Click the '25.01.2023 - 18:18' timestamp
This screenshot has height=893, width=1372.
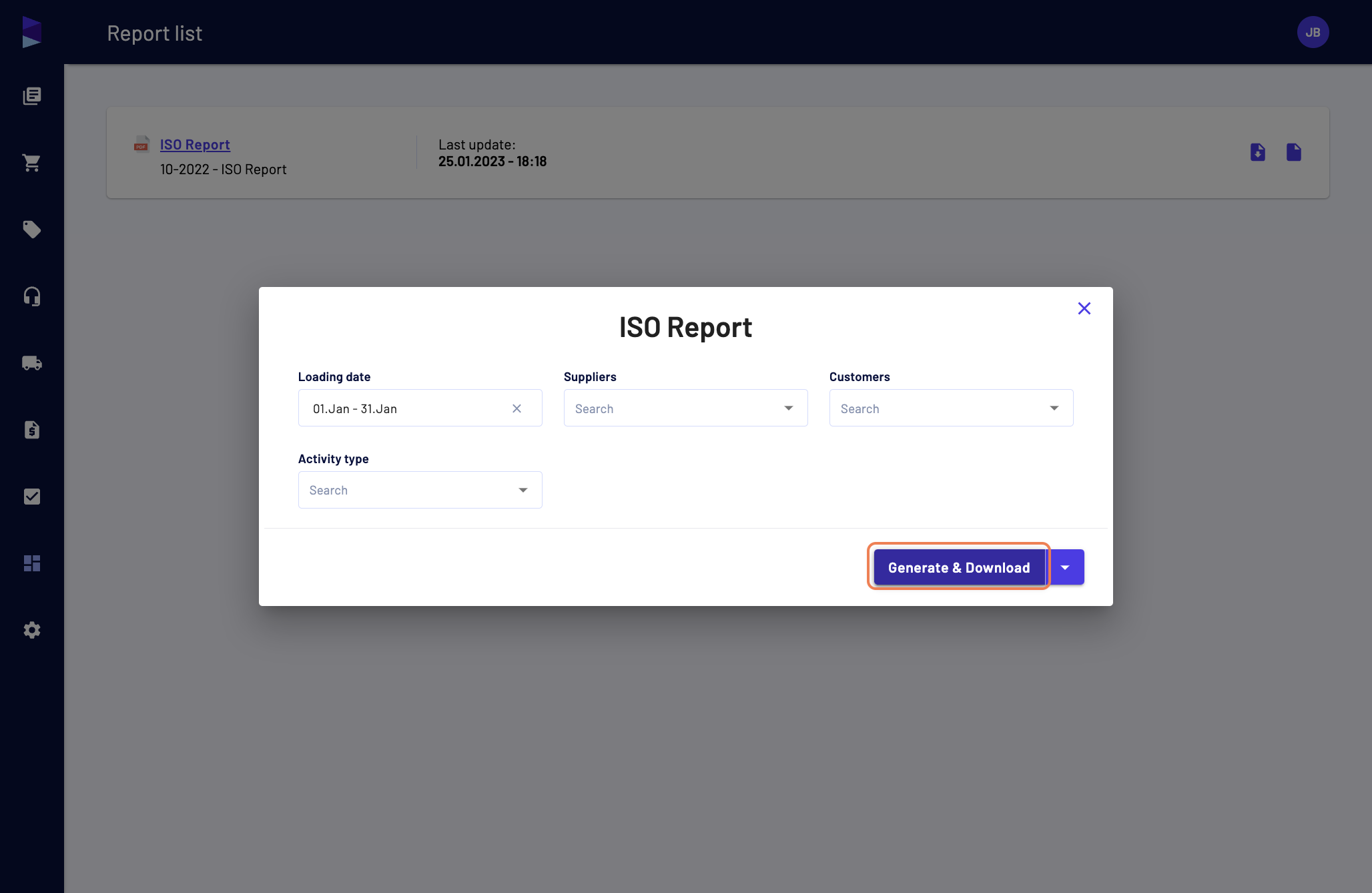pos(492,162)
